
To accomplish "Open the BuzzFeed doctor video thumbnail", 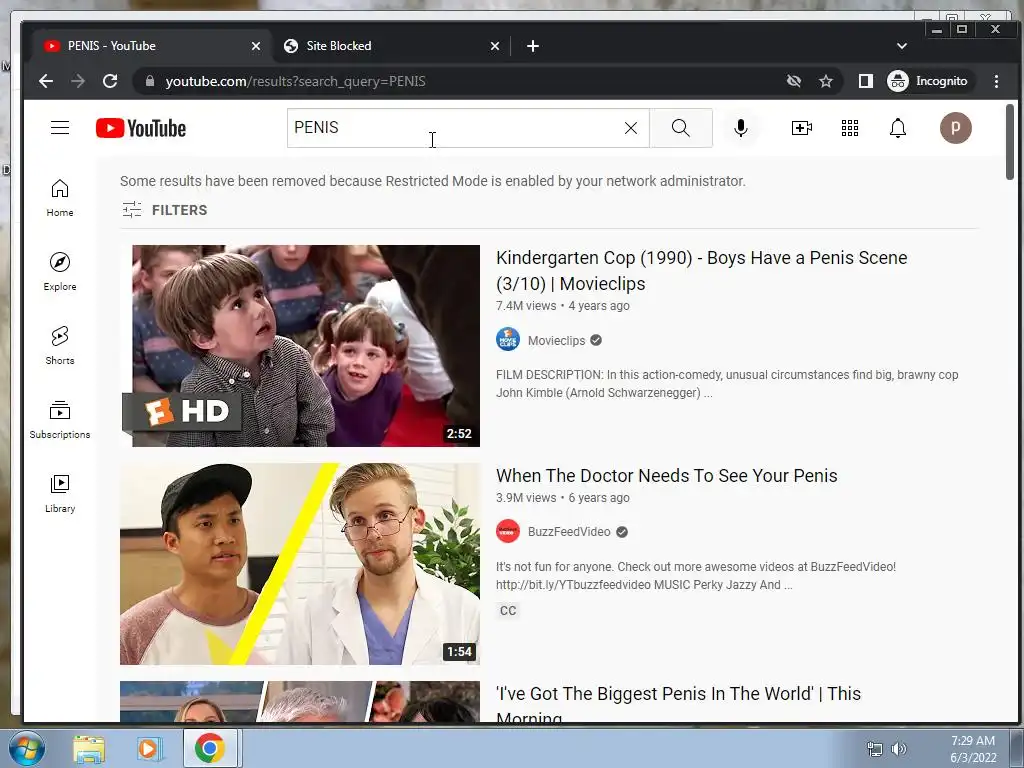I will pos(300,564).
